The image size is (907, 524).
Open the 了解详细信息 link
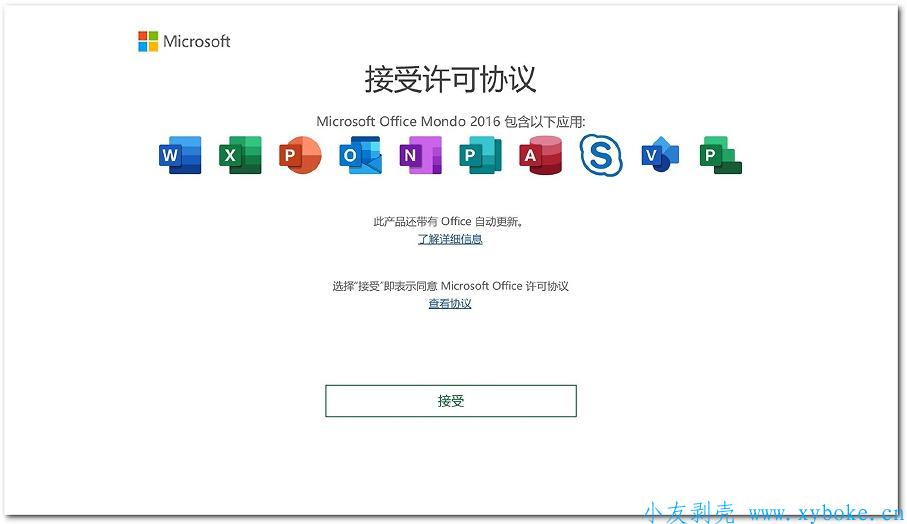click(450, 240)
